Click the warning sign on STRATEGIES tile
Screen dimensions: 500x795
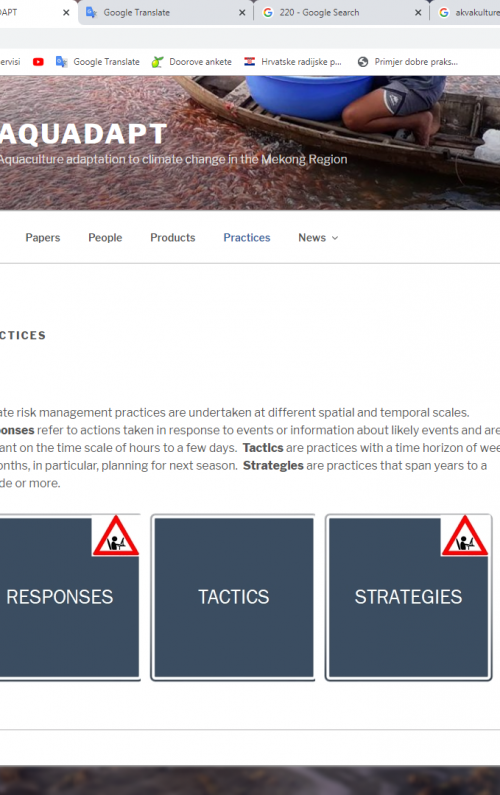coord(465,536)
